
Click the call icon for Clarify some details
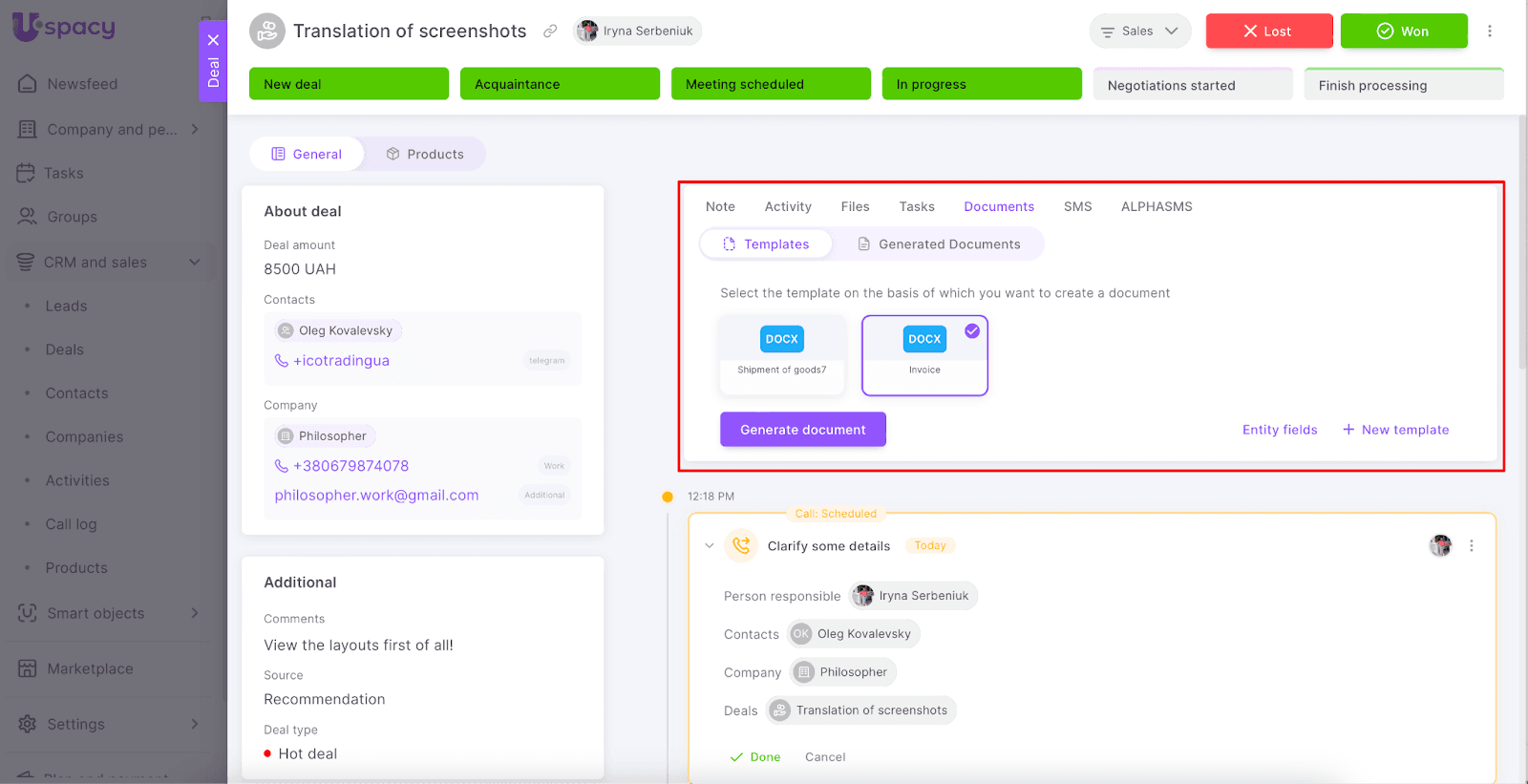[741, 546]
